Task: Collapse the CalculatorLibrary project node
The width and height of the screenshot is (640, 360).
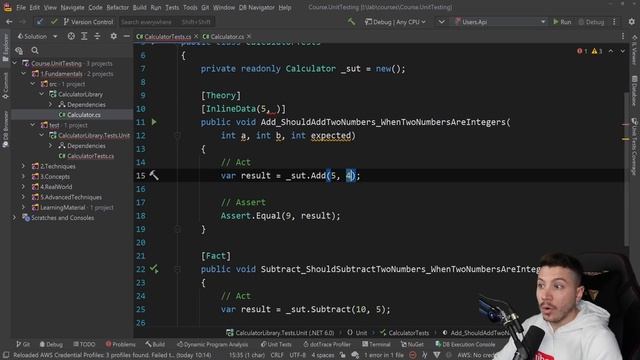Action: click(42, 94)
